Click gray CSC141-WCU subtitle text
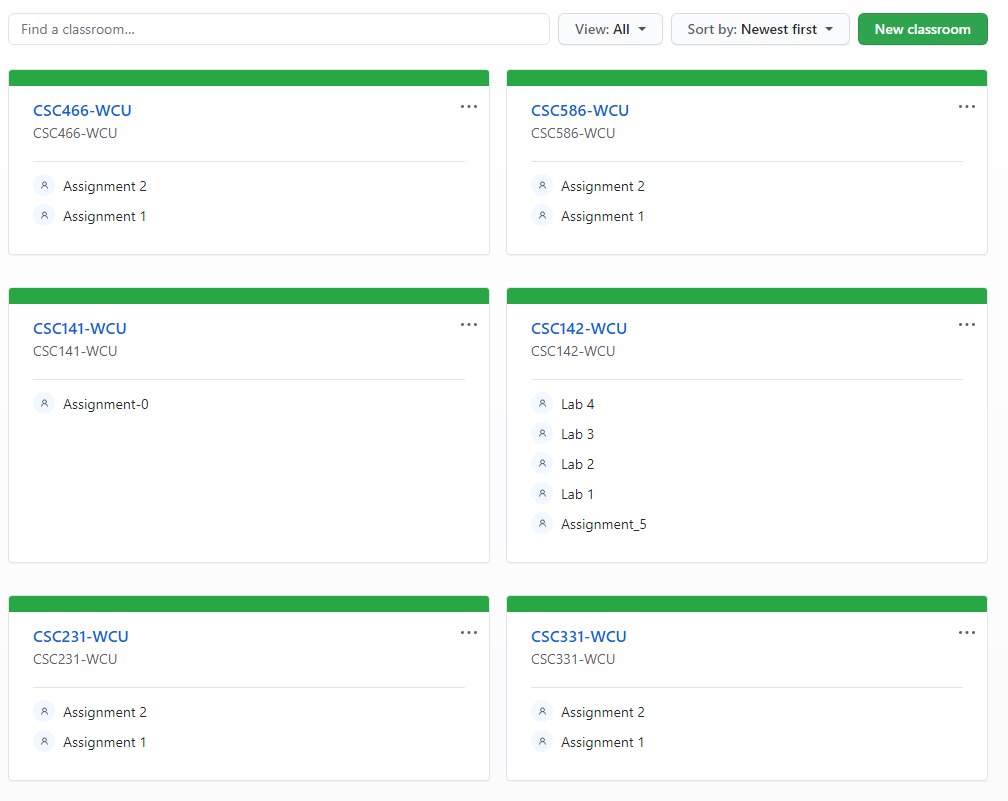Viewport: 1008px width, 801px height. pos(75,351)
